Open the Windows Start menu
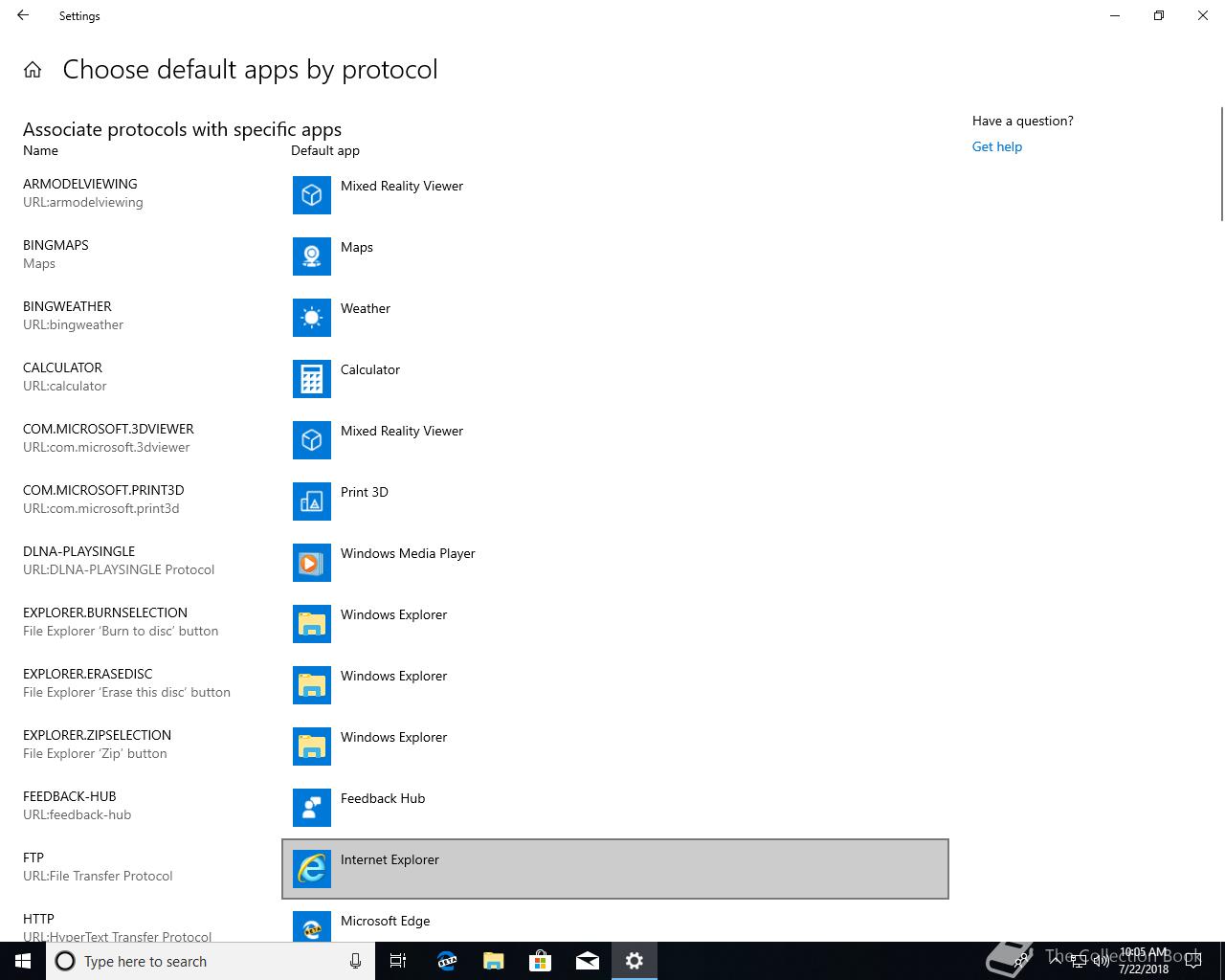 pos(23,961)
